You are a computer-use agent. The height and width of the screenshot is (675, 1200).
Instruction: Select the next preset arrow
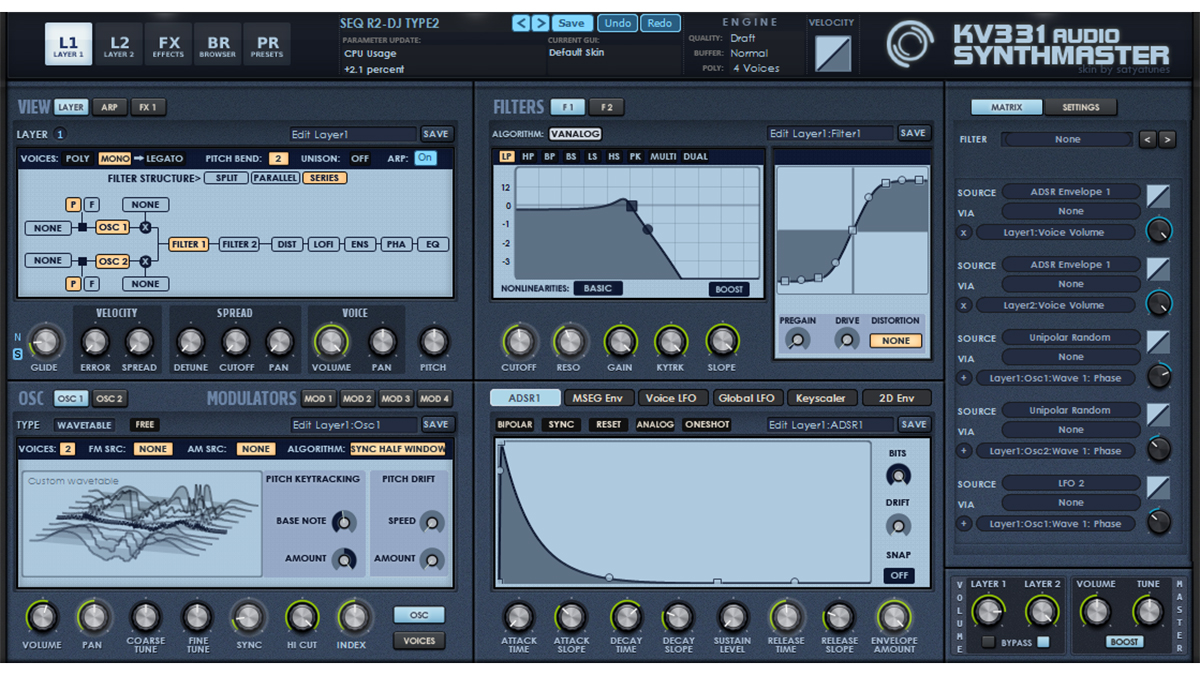point(541,23)
